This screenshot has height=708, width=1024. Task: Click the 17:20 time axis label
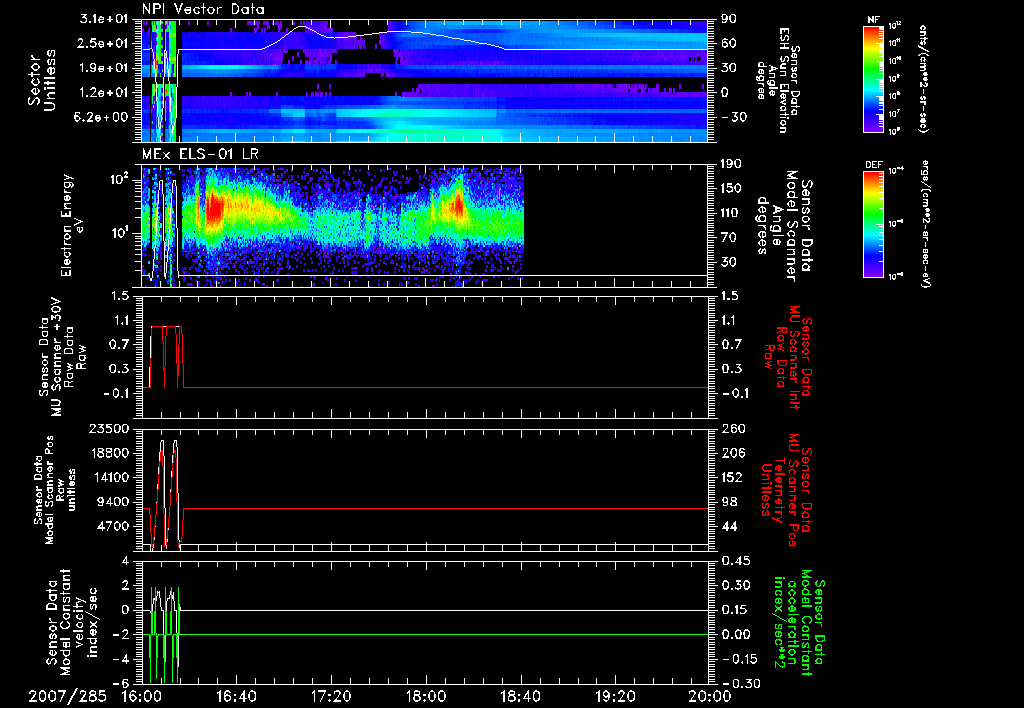coord(330,696)
